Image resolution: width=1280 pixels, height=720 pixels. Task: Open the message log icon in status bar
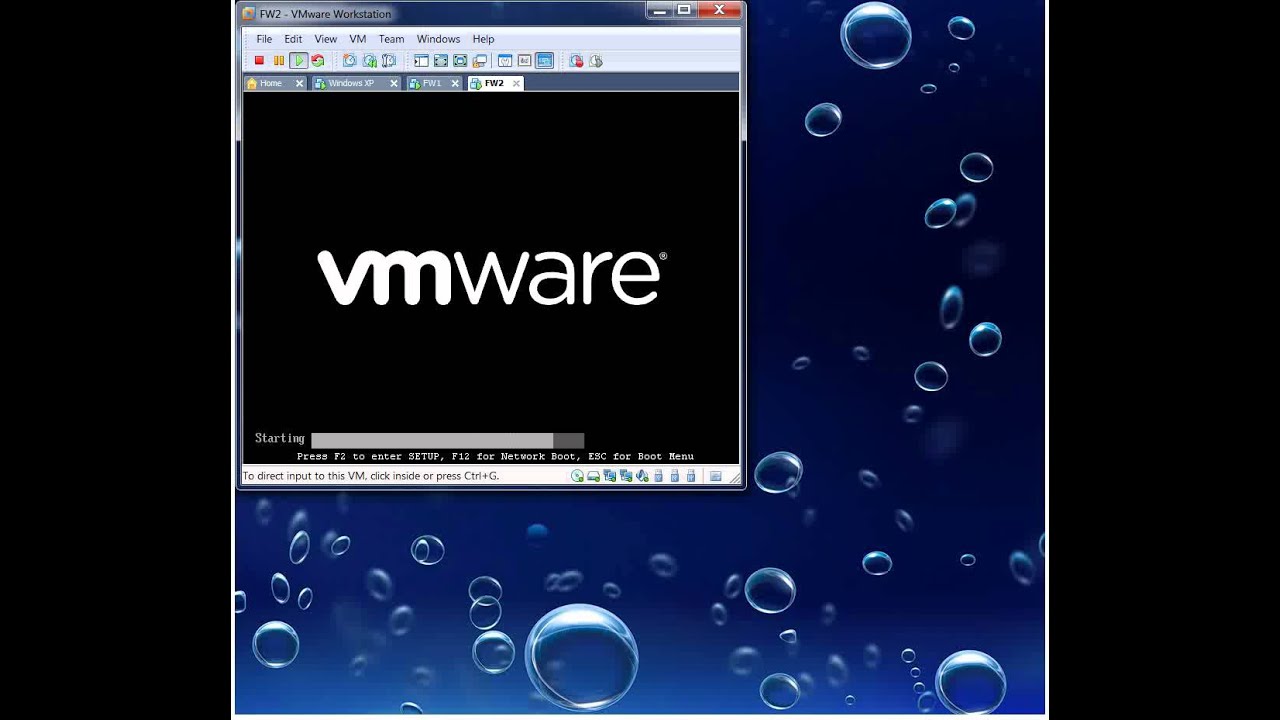pyautogui.click(x=715, y=476)
